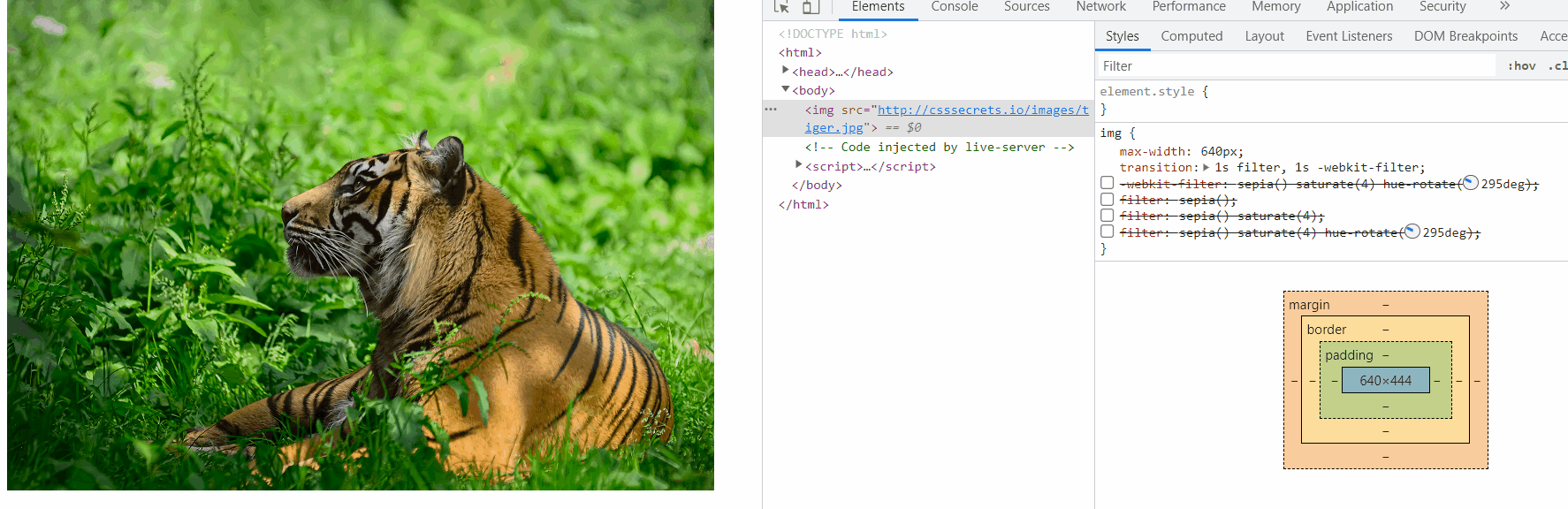
Task: Select the Computed sidebar tab
Action: click(x=1191, y=36)
